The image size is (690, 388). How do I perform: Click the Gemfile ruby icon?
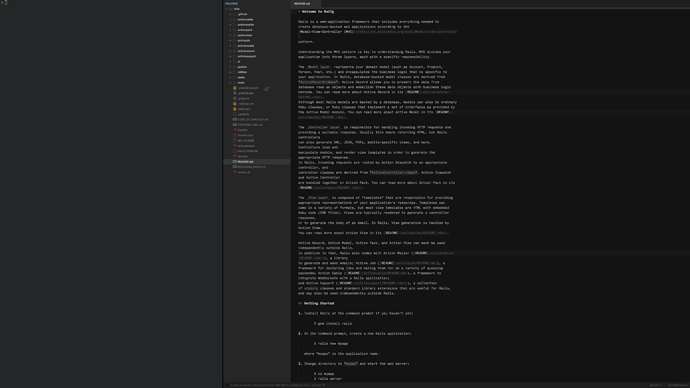(235, 130)
